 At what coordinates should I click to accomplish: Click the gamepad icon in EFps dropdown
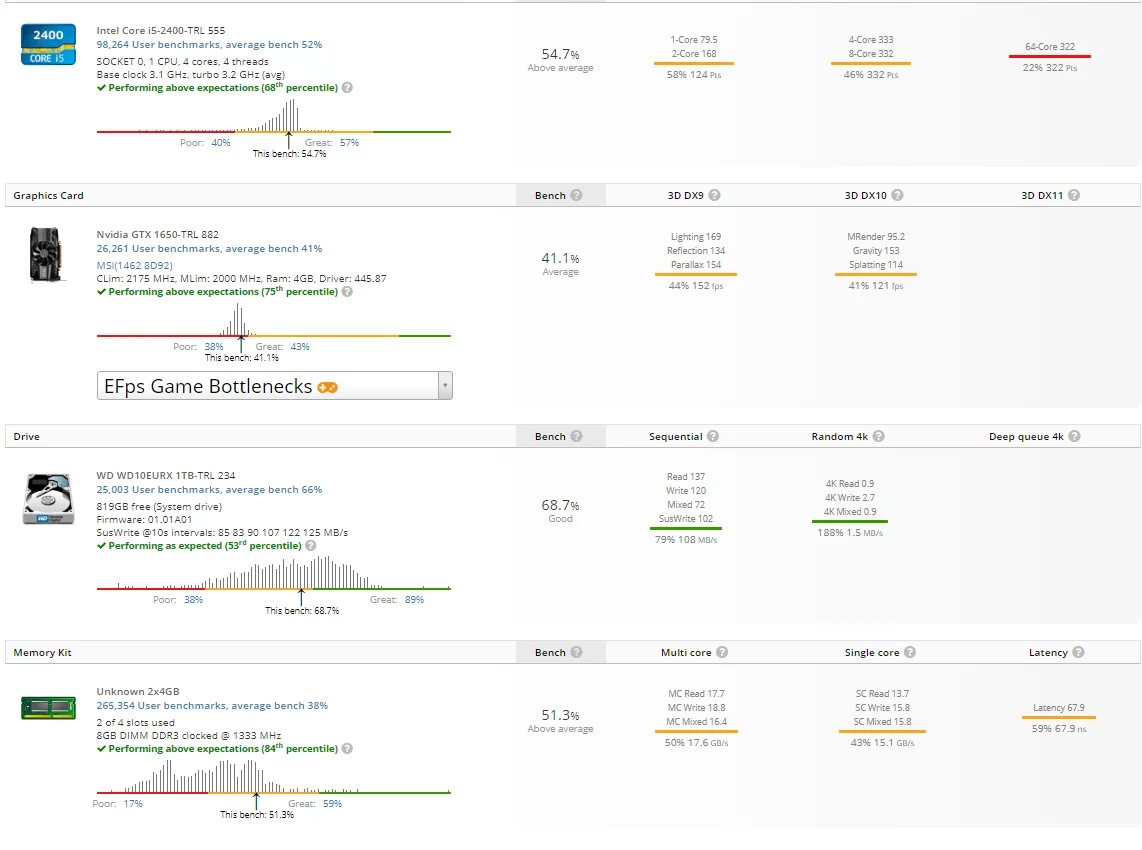tap(328, 387)
